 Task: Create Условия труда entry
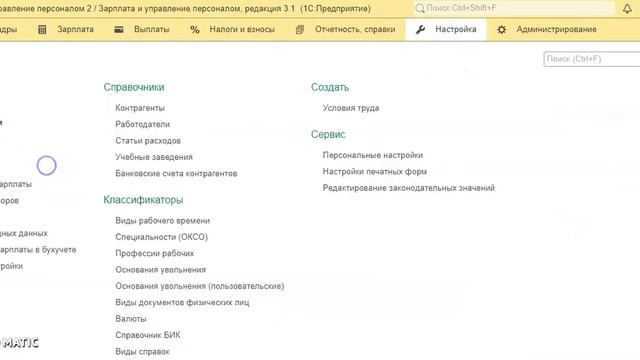click(x=351, y=108)
